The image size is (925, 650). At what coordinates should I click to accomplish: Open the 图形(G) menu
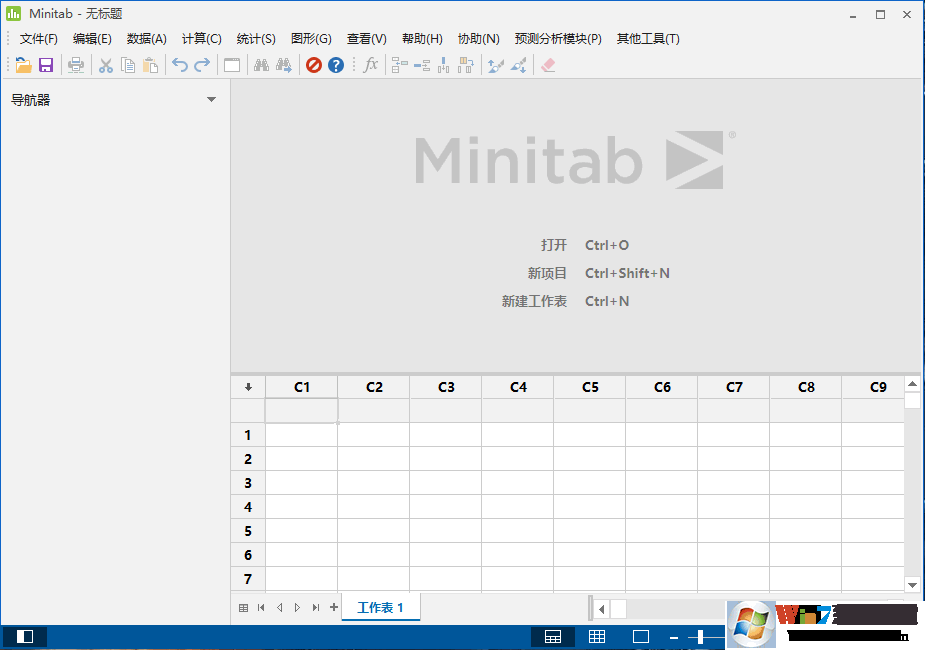(311, 39)
